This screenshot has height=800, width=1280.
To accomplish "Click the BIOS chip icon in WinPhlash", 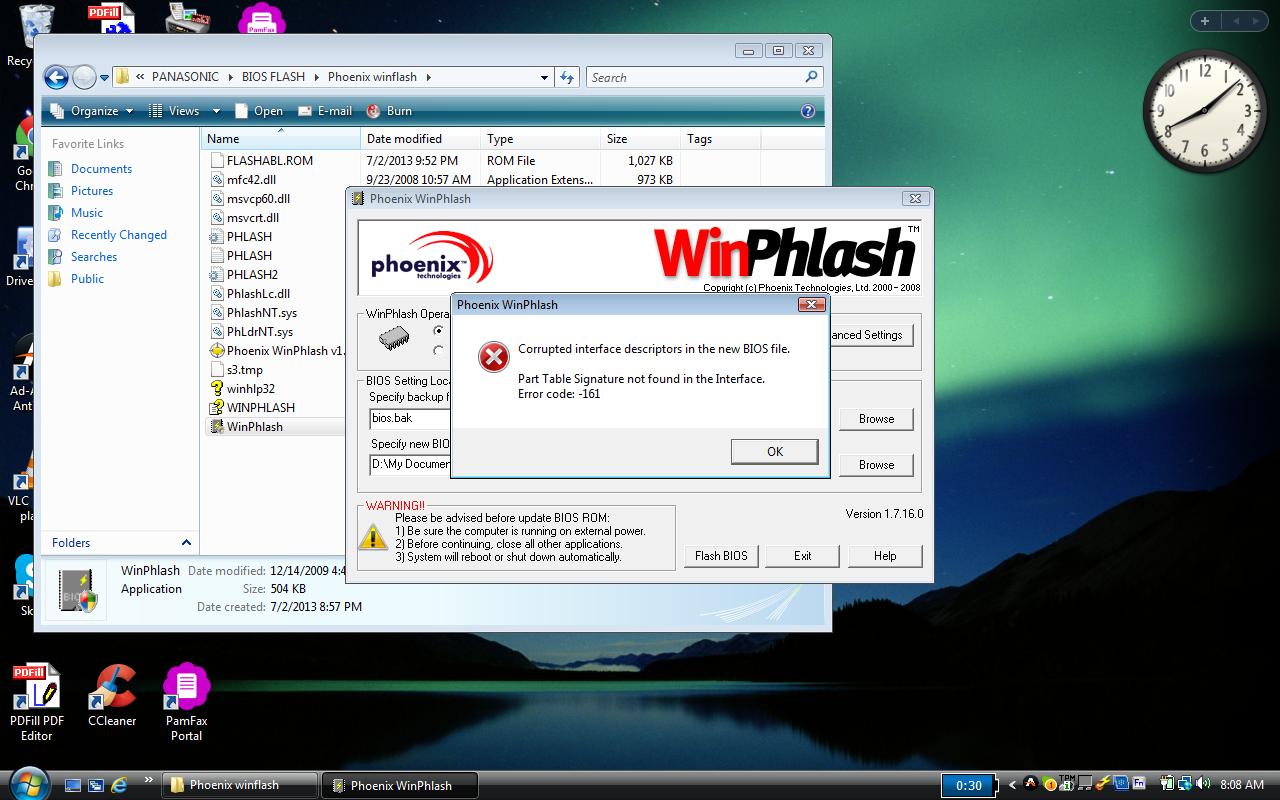I will pos(394,339).
